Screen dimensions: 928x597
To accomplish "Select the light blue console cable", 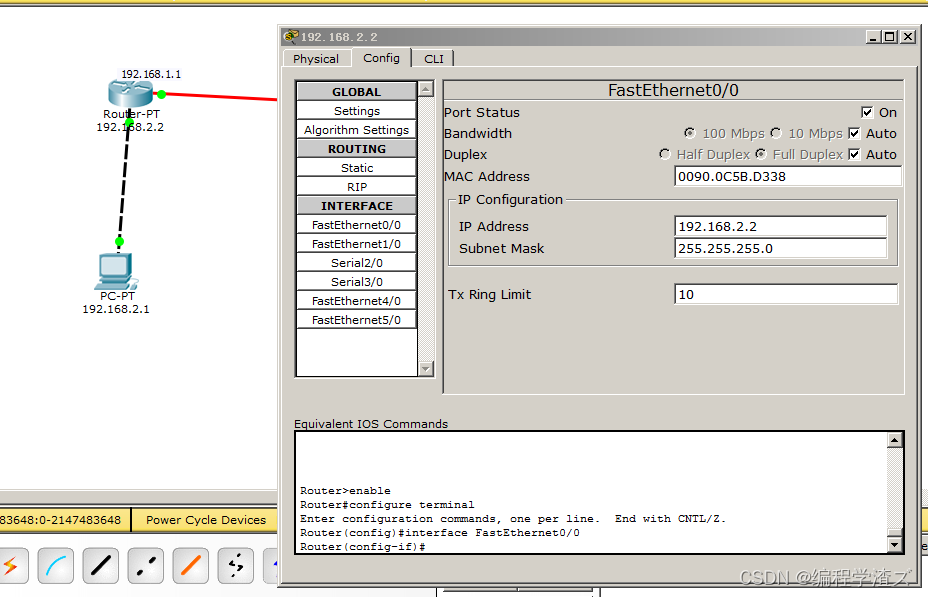I will (x=56, y=566).
